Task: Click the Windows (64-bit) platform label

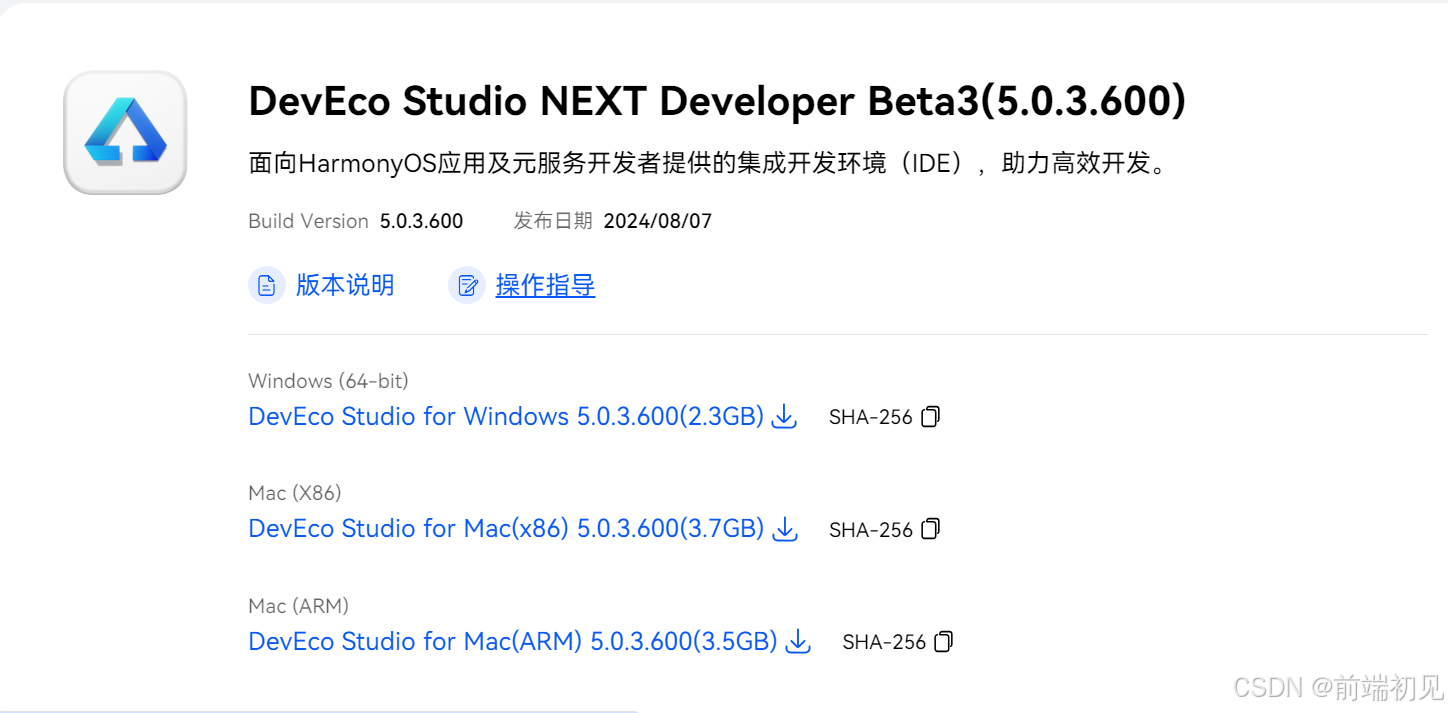Action: pos(328,381)
